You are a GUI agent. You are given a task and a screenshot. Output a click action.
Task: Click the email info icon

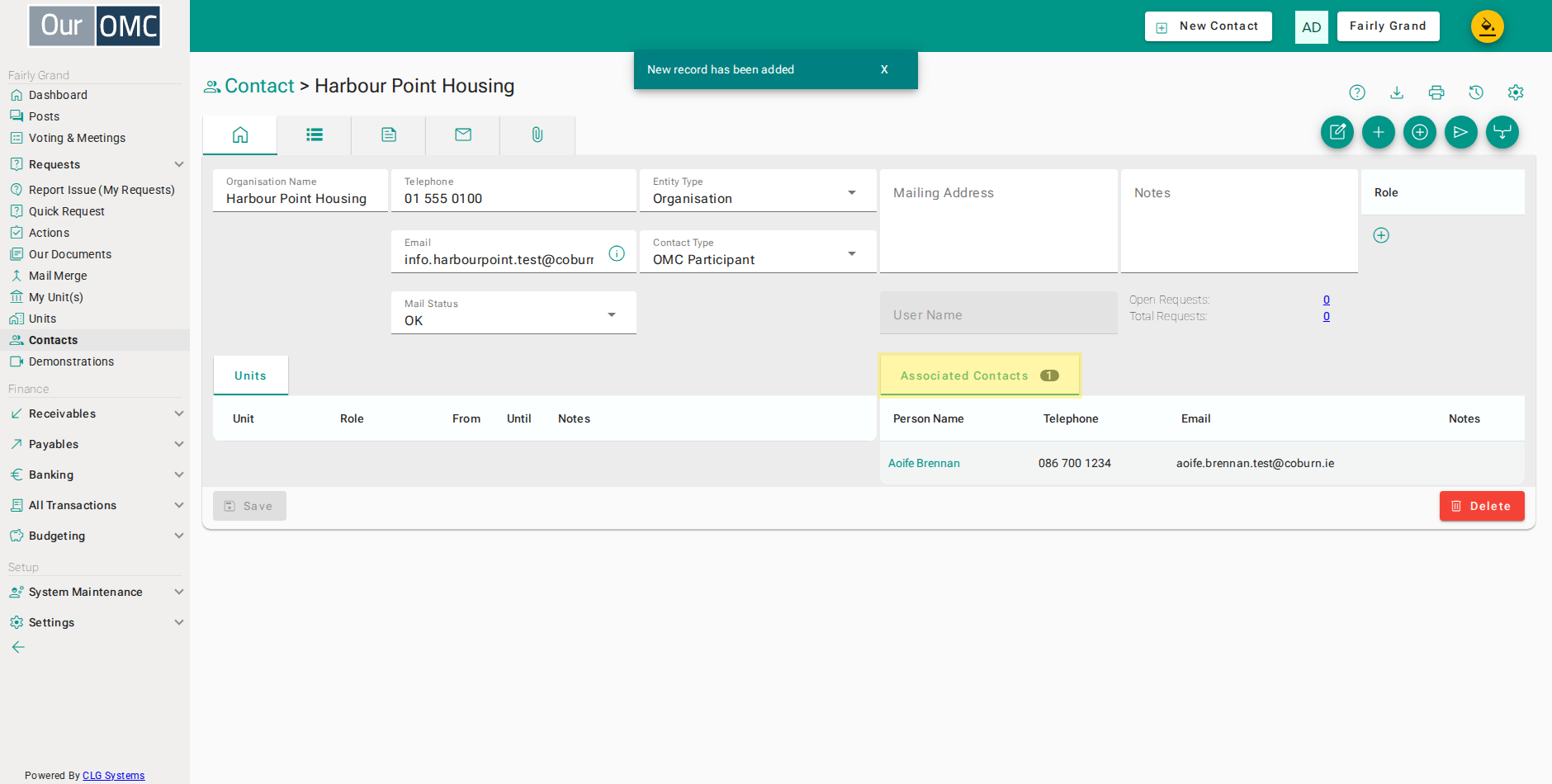coord(617,253)
